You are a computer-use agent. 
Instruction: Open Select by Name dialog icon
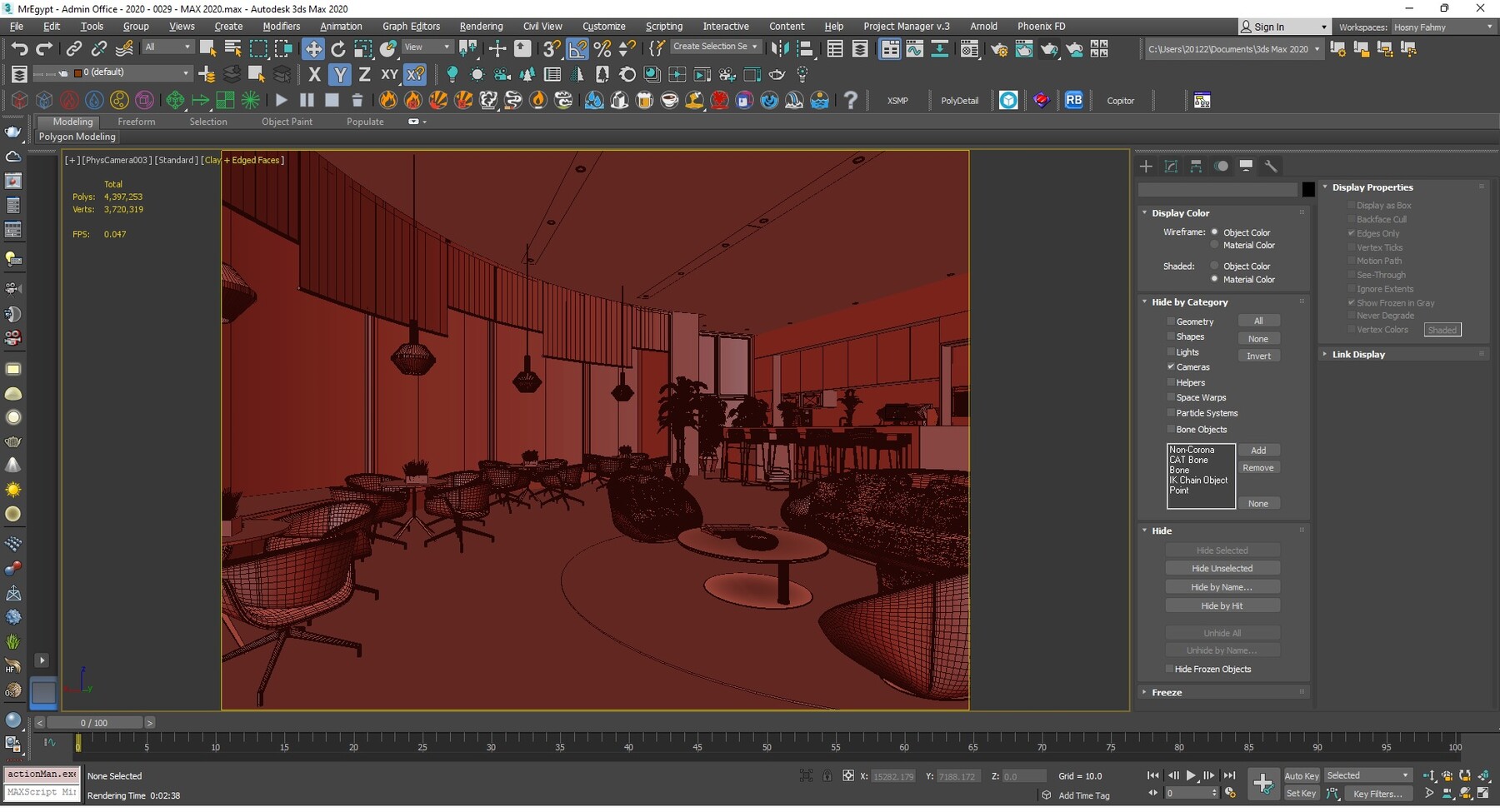232,47
